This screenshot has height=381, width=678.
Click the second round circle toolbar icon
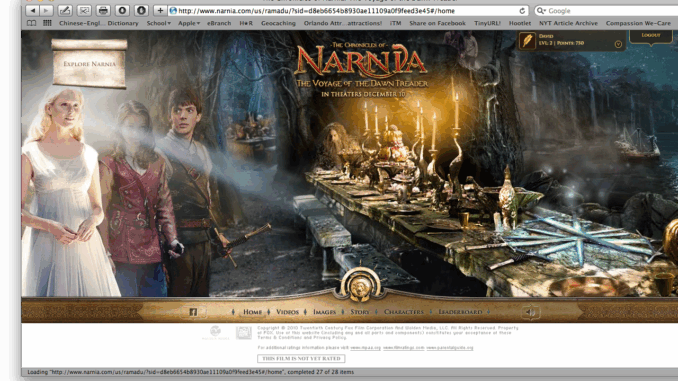click(x=141, y=10)
